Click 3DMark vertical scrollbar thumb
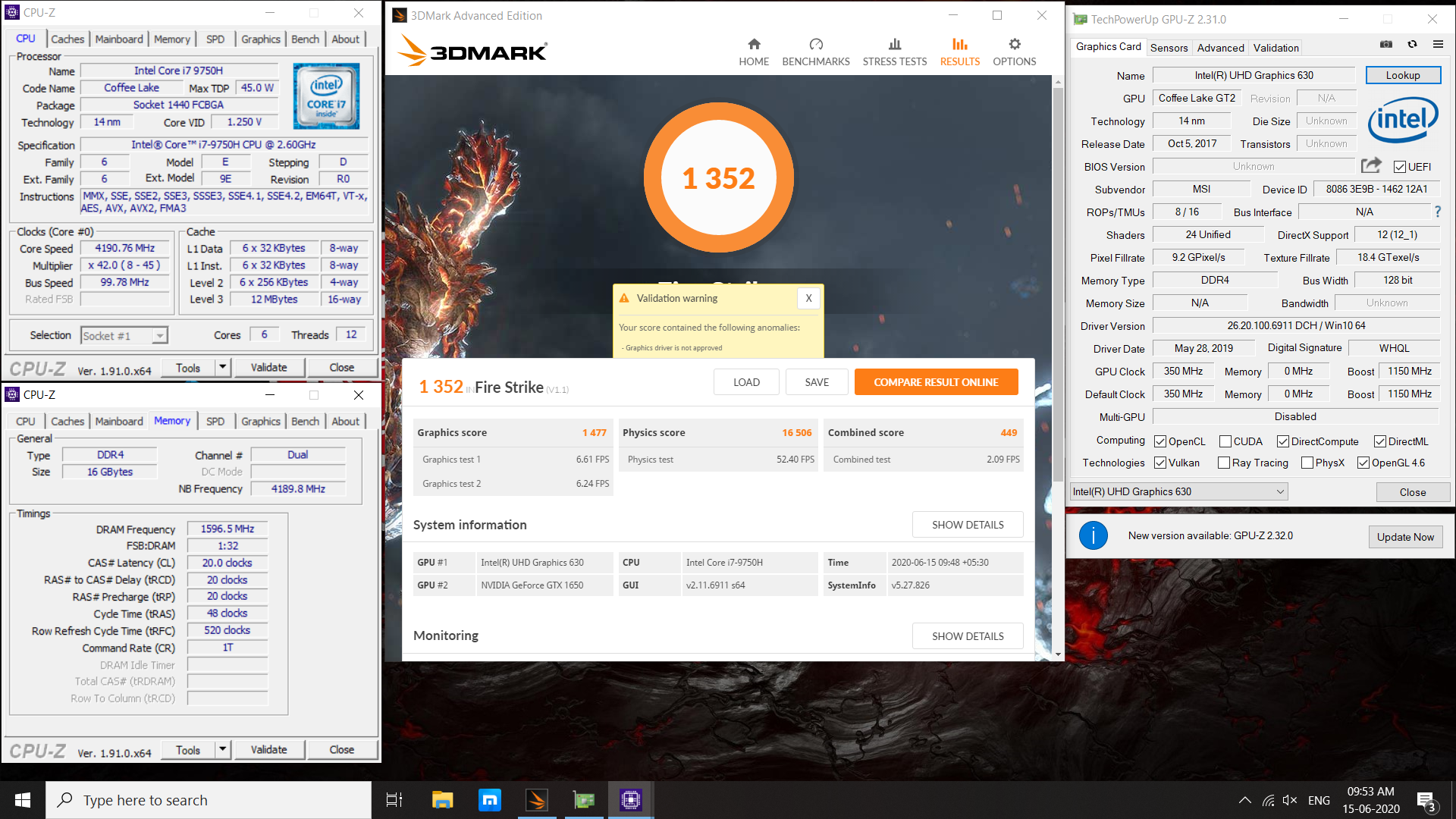The height and width of the screenshot is (819, 1456). click(1058, 284)
